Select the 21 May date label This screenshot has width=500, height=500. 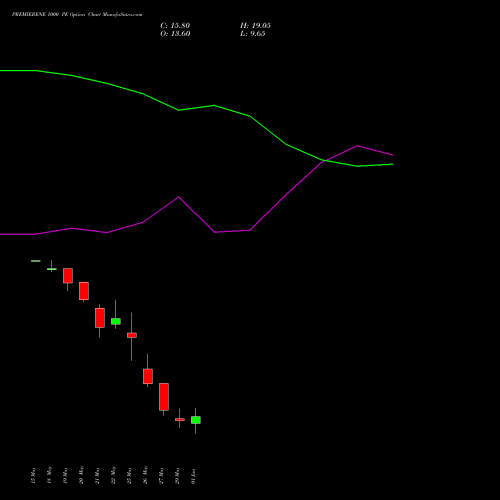coord(97,475)
